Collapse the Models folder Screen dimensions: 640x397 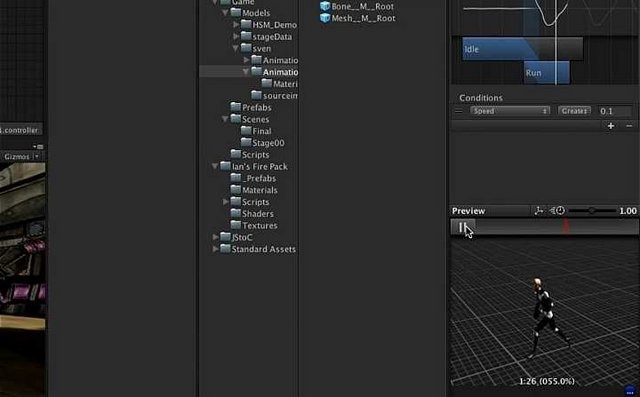point(225,13)
